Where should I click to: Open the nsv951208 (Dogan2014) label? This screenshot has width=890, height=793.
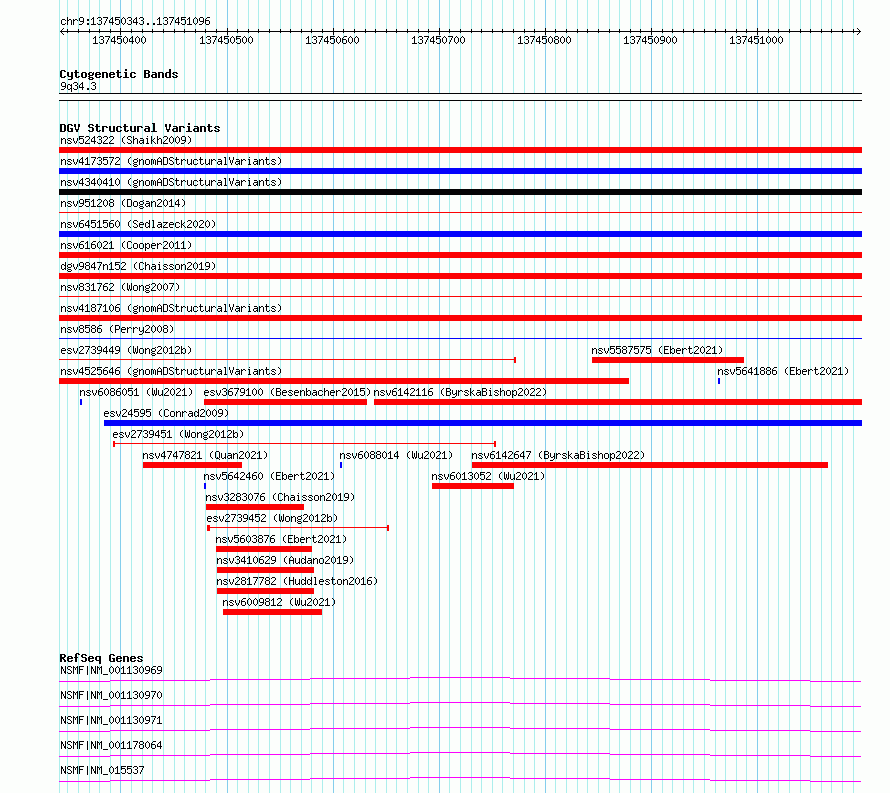[x=123, y=203]
